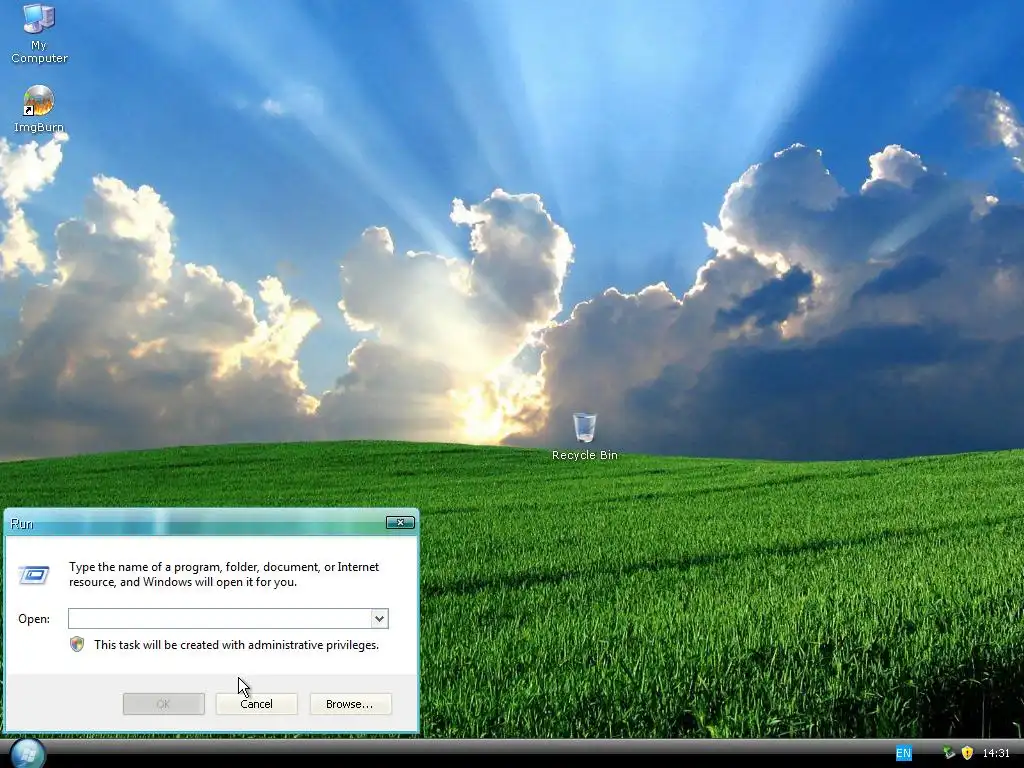Open the yellow security alert shield icon
The image size is (1024, 768).
(x=967, y=754)
